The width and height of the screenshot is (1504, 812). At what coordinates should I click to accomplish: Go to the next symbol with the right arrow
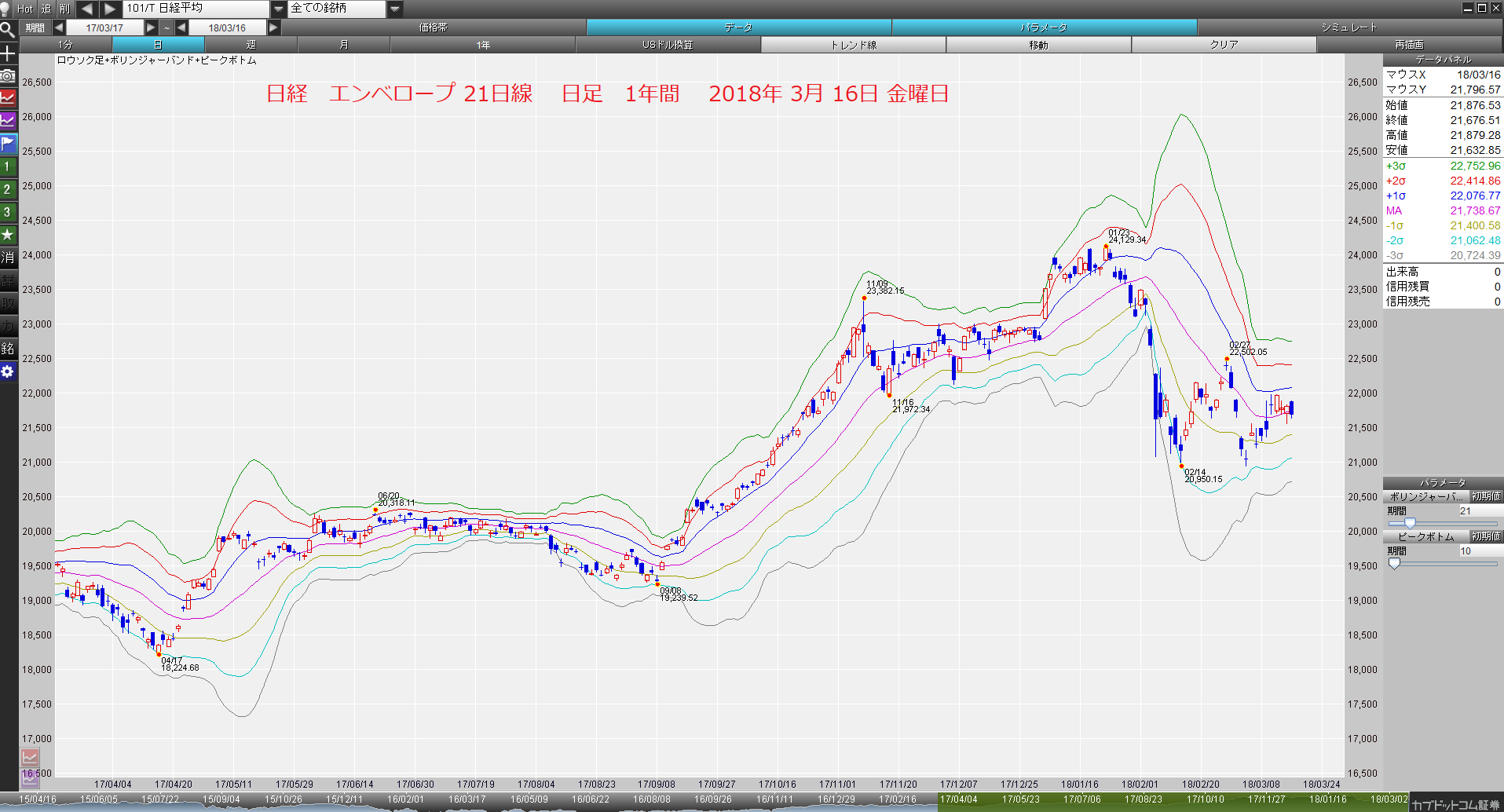pos(110,9)
